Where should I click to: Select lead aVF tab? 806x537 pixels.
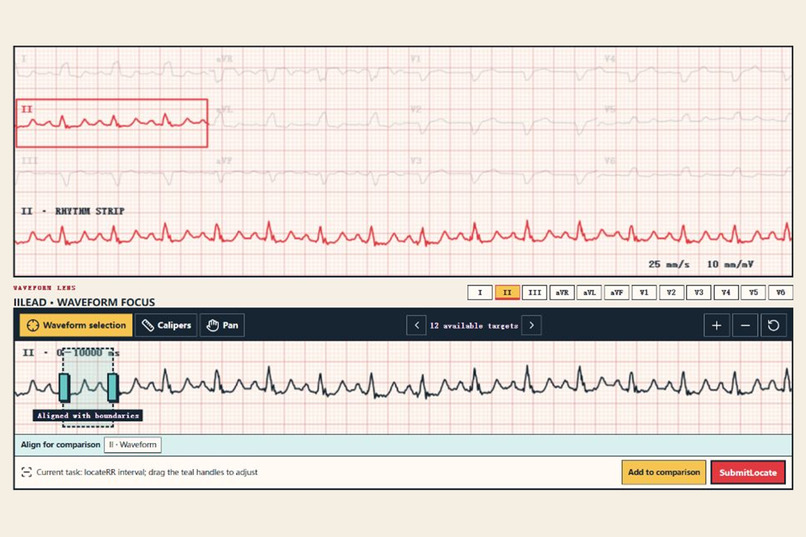coord(616,292)
